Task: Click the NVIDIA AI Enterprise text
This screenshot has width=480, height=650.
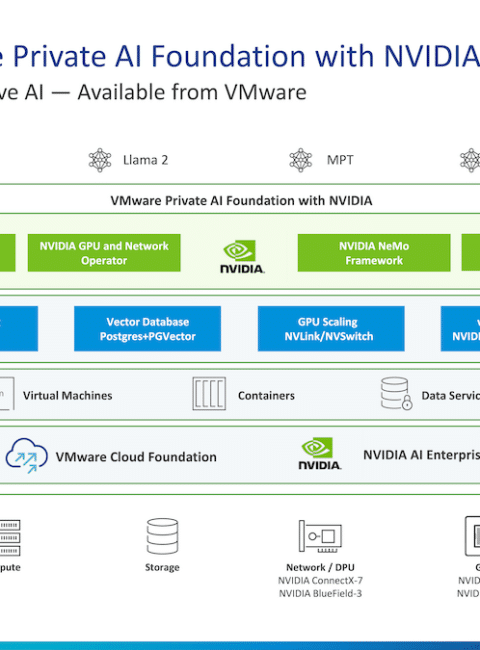Action: click(422, 455)
